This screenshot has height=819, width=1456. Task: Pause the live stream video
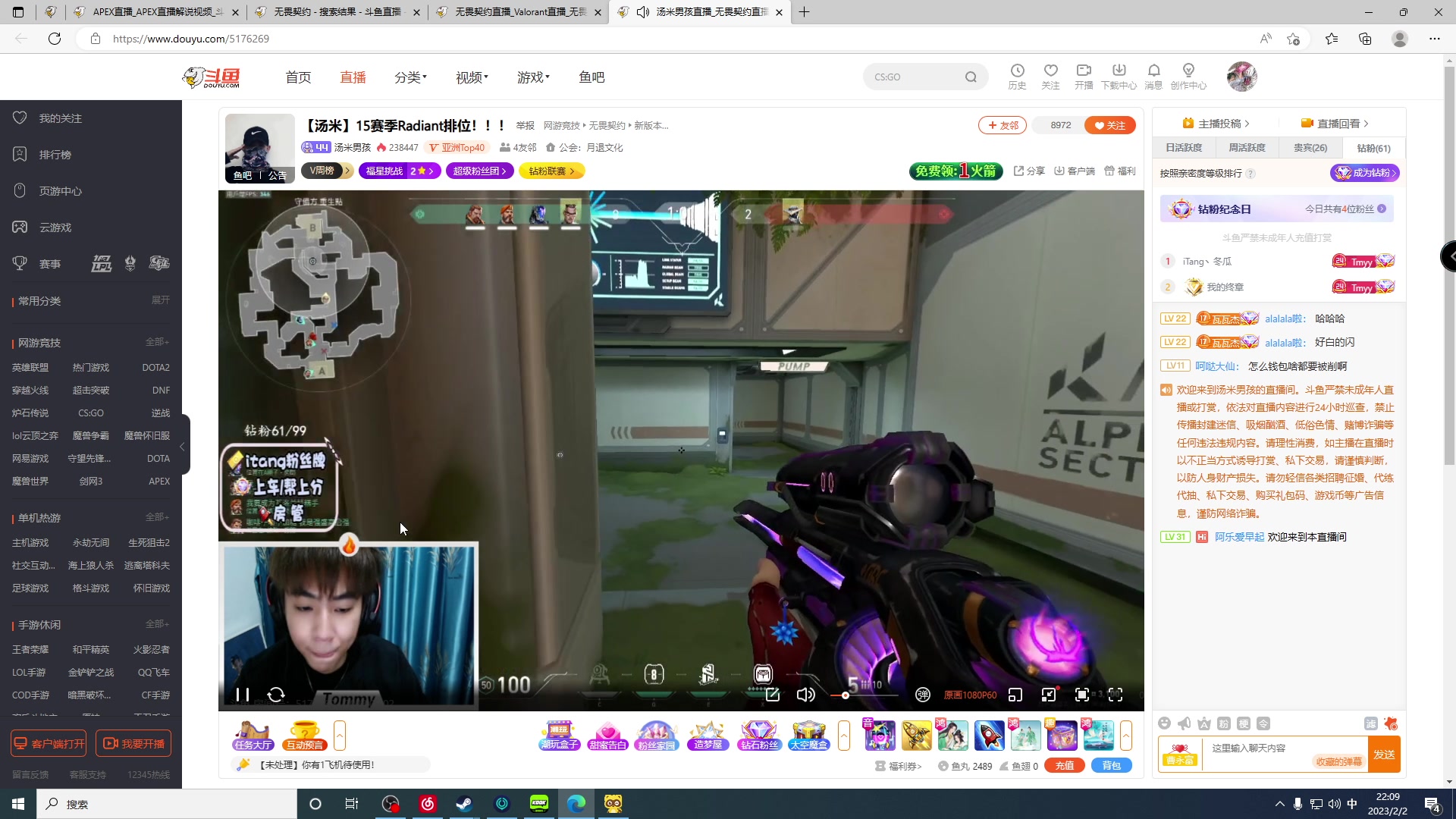[x=243, y=695]
